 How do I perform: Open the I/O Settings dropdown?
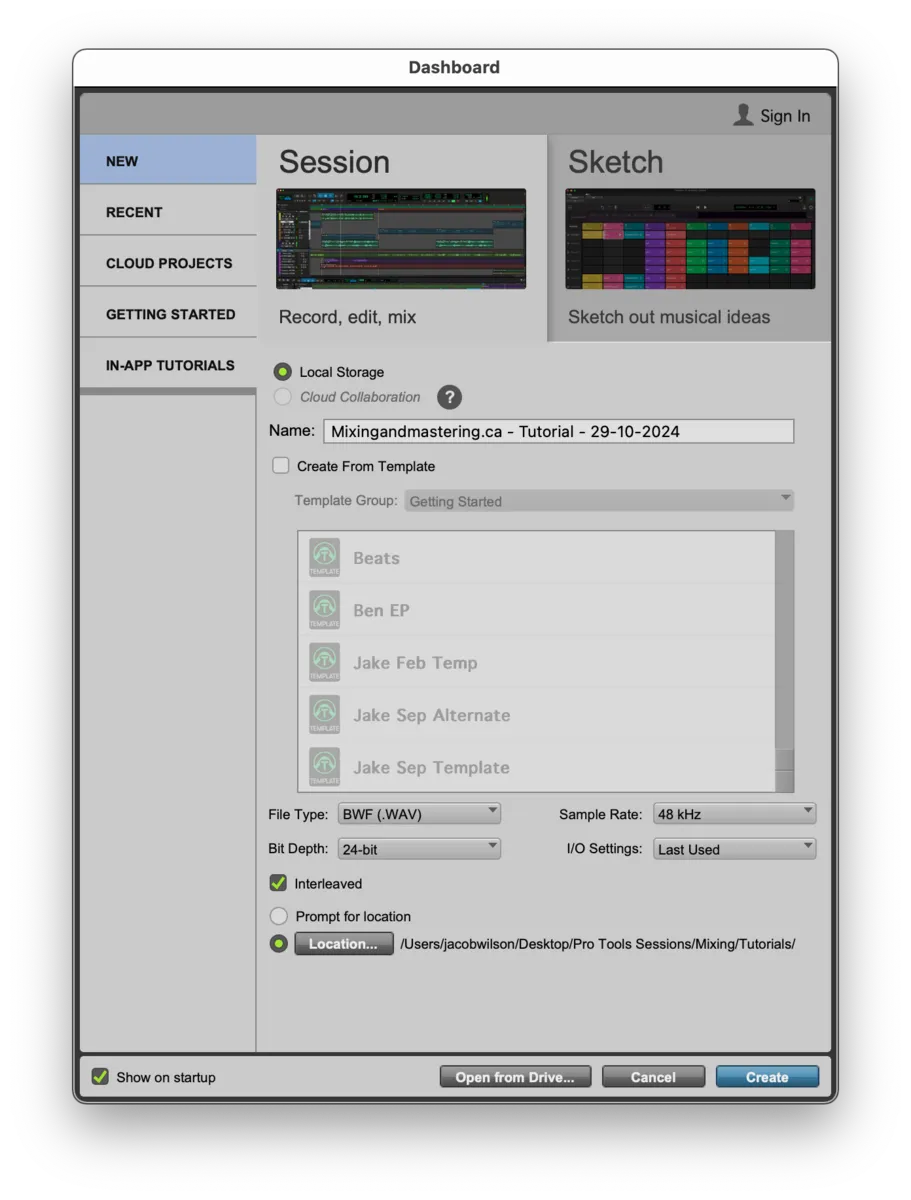pyautogui.click(x=734, y=848)
